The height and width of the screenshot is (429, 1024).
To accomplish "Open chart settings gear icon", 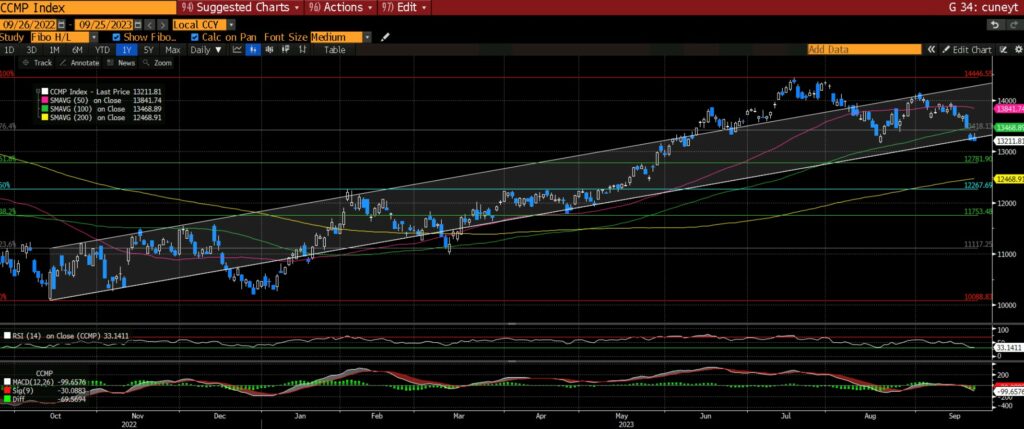I will 1016,50.
